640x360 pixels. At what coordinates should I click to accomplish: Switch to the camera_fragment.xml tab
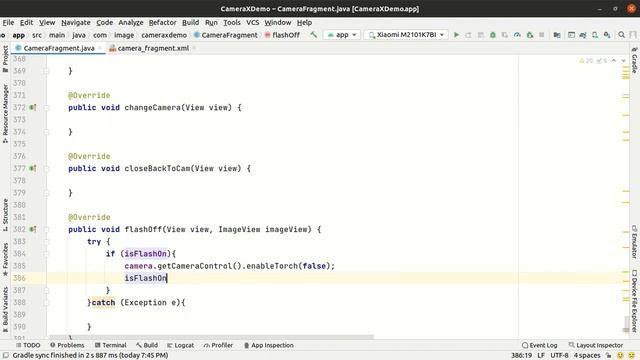point(153,48)
